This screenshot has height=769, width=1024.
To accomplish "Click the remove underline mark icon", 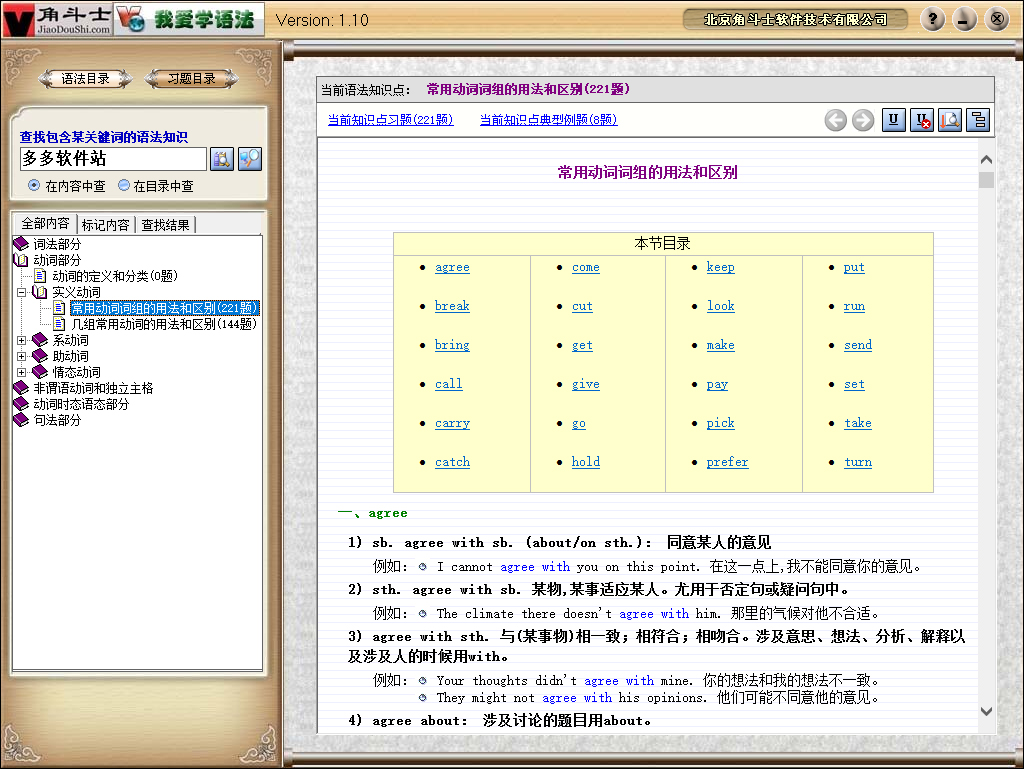I will tap(922, 120).
